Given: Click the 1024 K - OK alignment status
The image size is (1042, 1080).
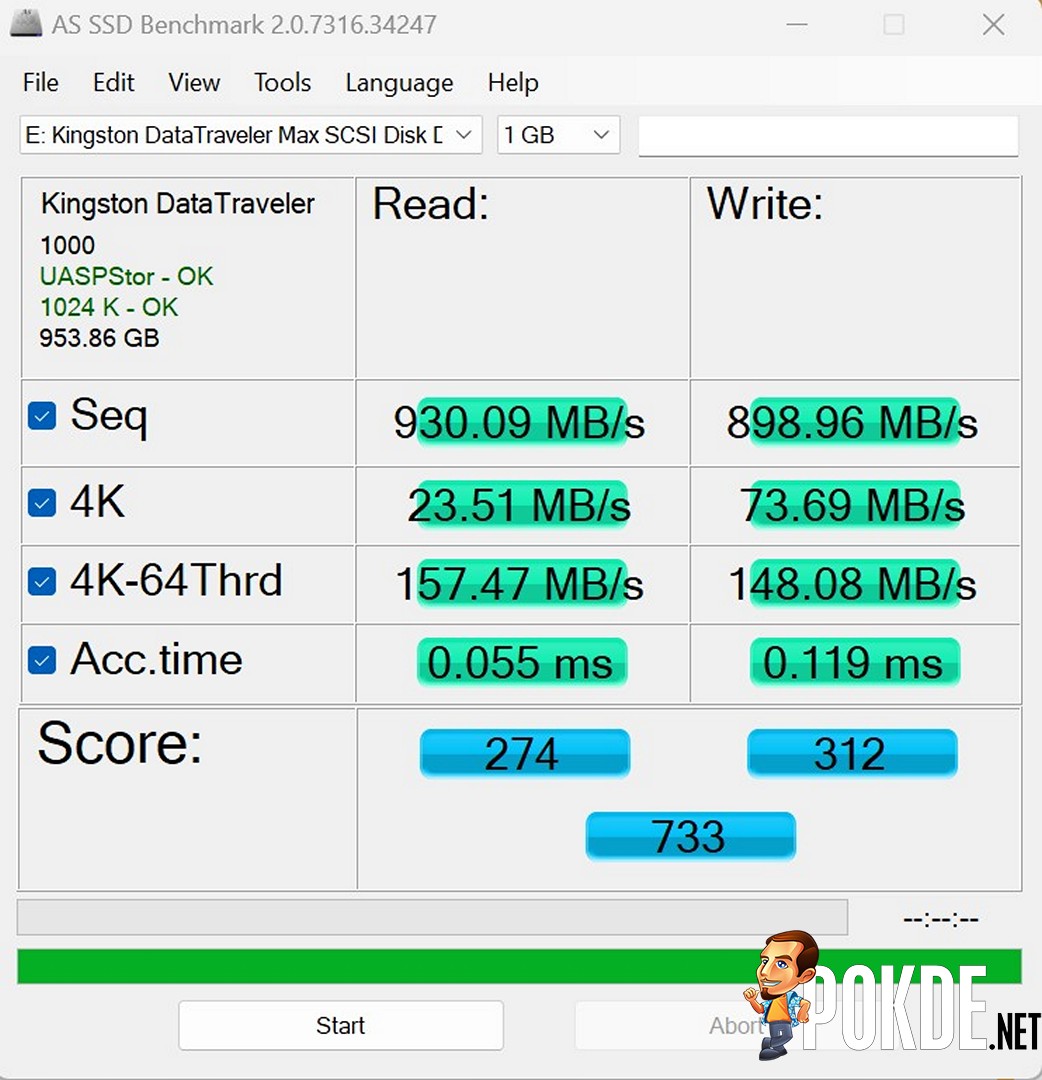Looking at the screenshot, I should pyautogui.click(x=109, y=307).
